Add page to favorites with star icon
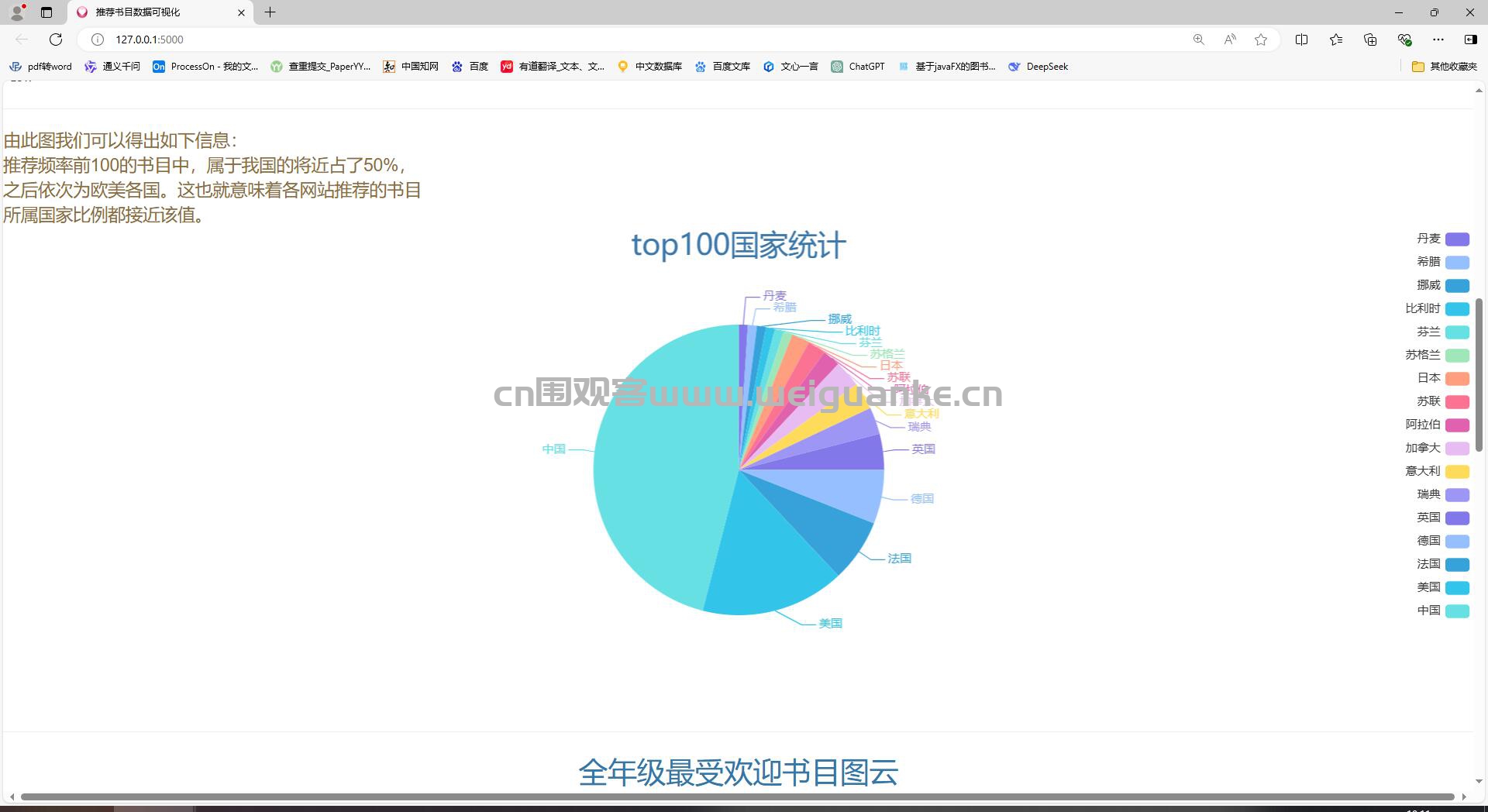The image size is (1488, 812). [1261, 40]
